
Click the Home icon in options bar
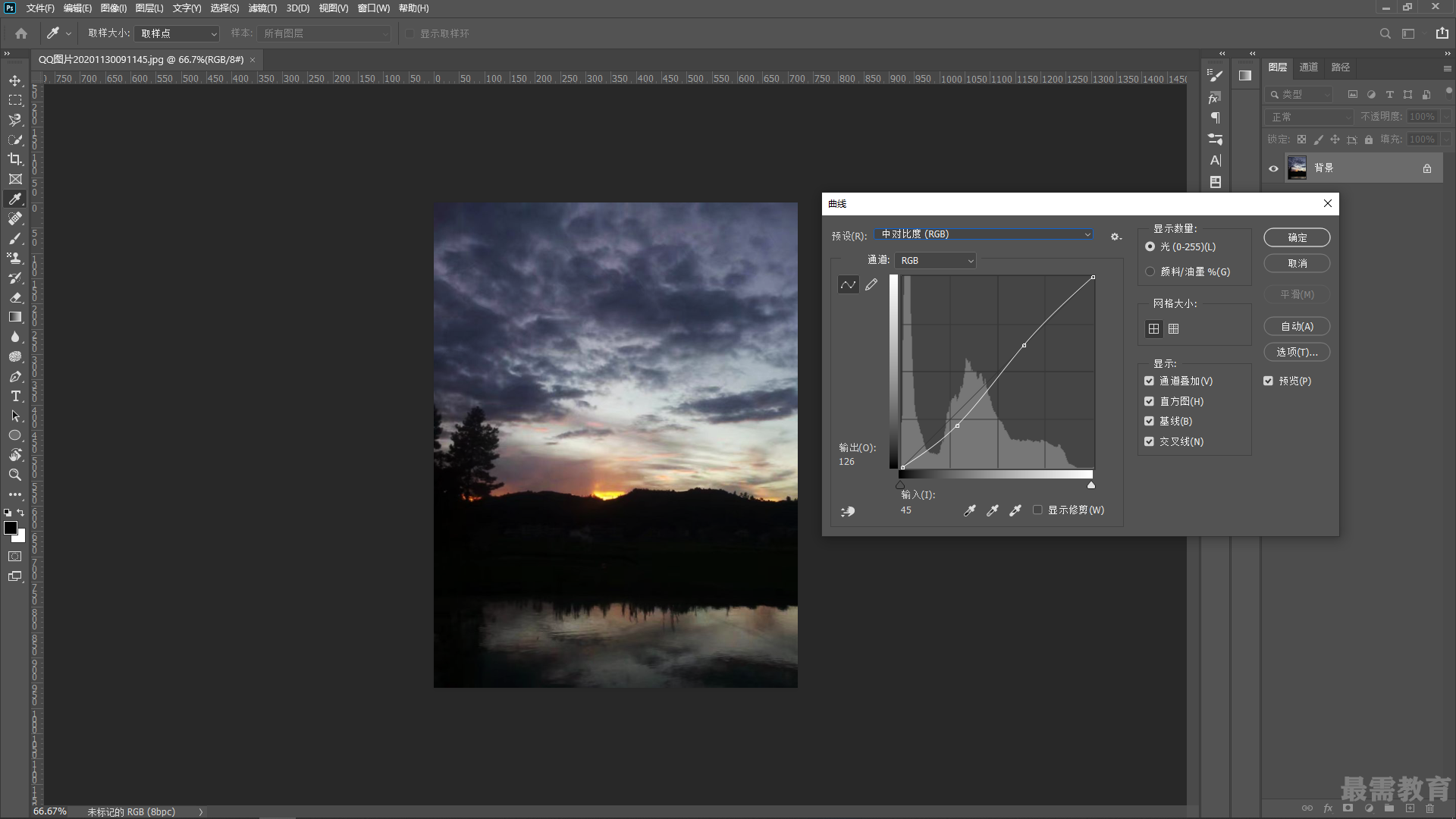coord(21,33)
